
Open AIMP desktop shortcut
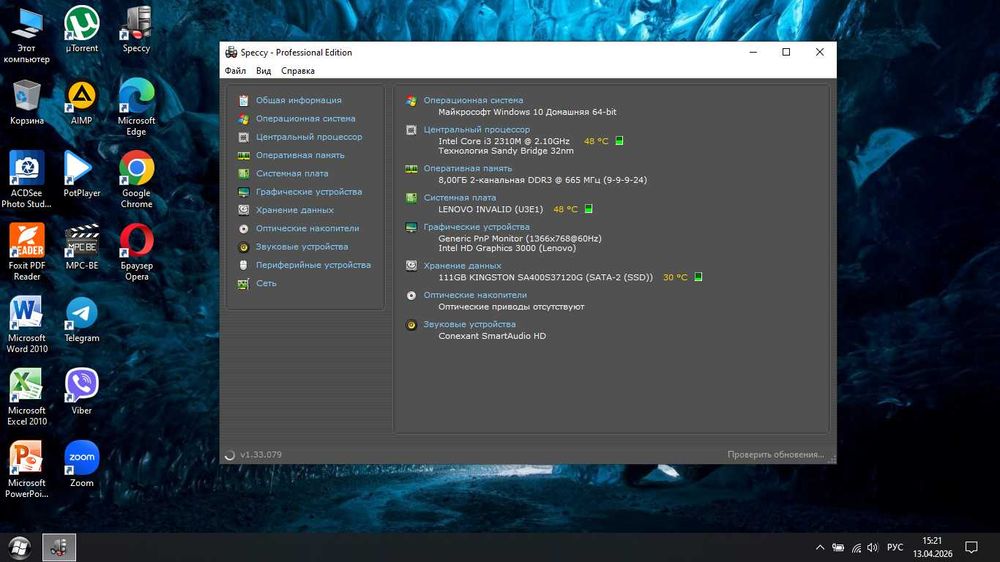[x=82, y=103]
